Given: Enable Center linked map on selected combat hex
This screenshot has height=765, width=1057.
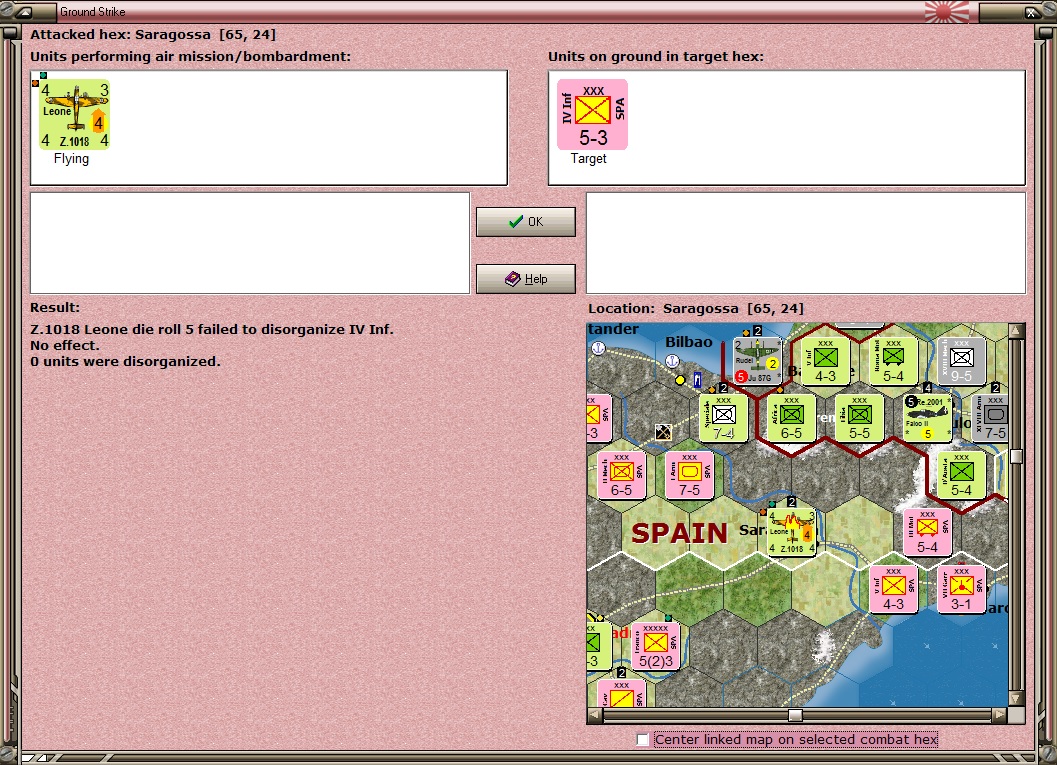Looking at the screenshot, I should [642, 739].
